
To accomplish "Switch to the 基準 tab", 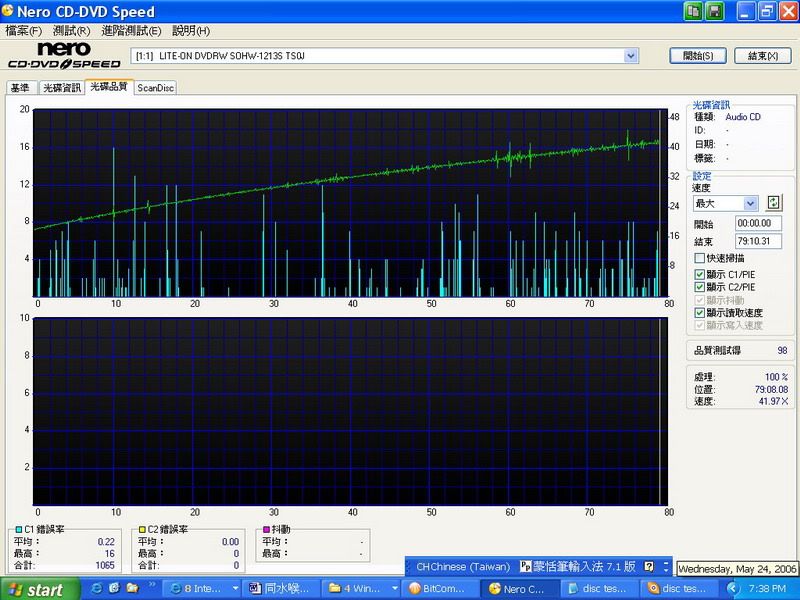I will point(20,88).
